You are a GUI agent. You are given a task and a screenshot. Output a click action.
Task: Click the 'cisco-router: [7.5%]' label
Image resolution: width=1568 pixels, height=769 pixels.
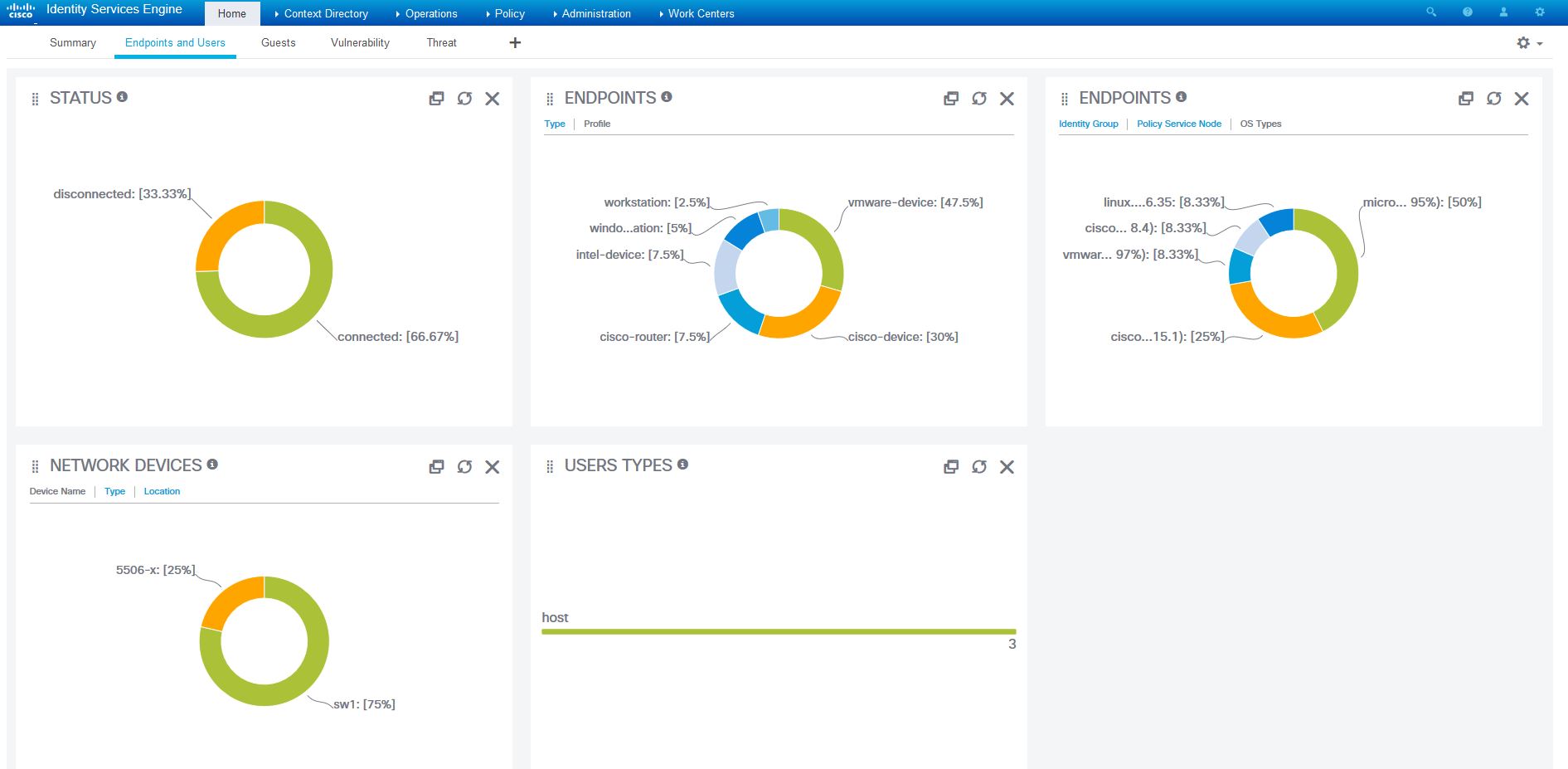coord(655,337)
